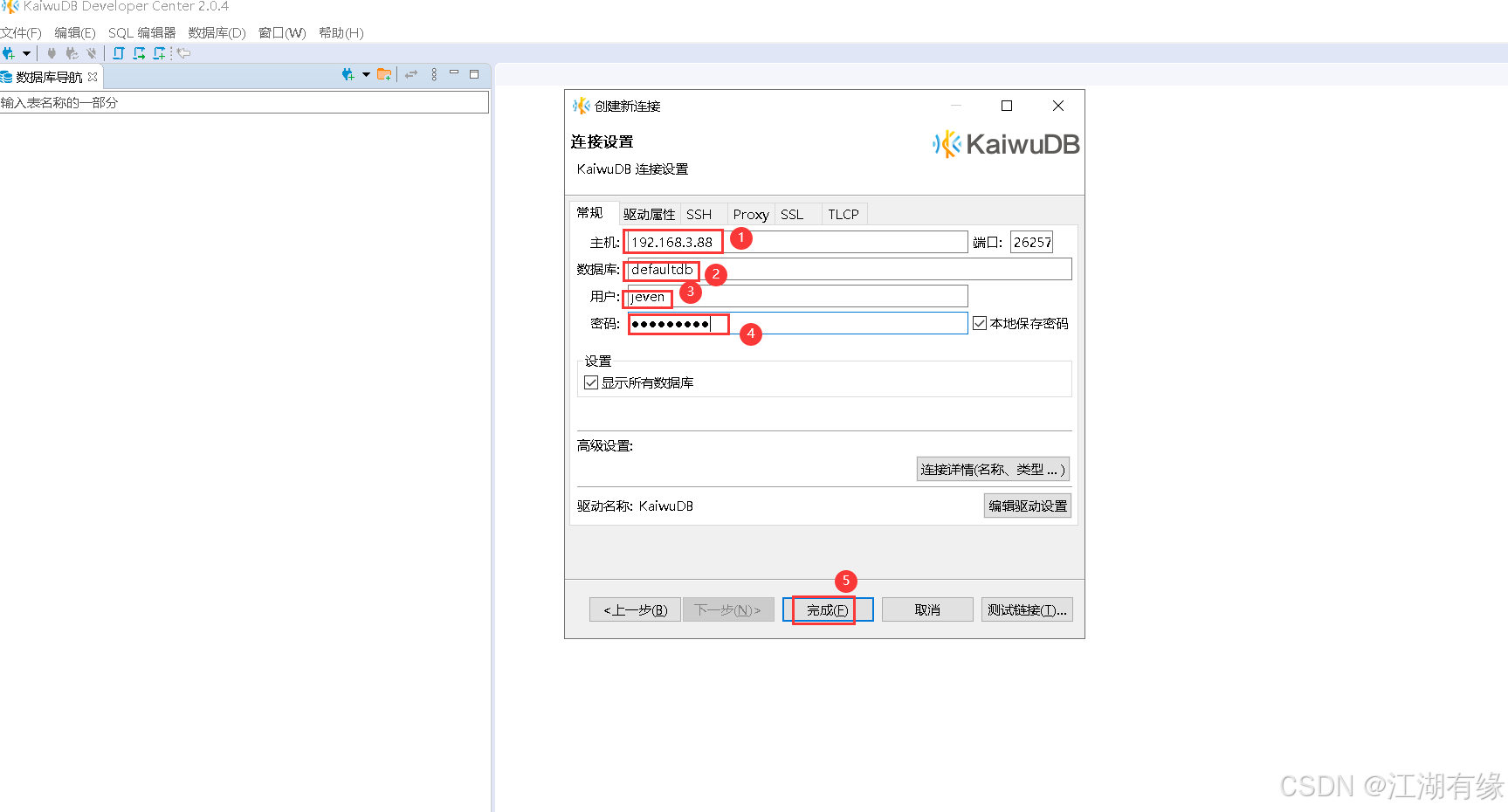Click the KaiwuDB Developer Center app icon
Image resolution: width=1508 pixels, height=812 pixels.
[x=10, y=6]
